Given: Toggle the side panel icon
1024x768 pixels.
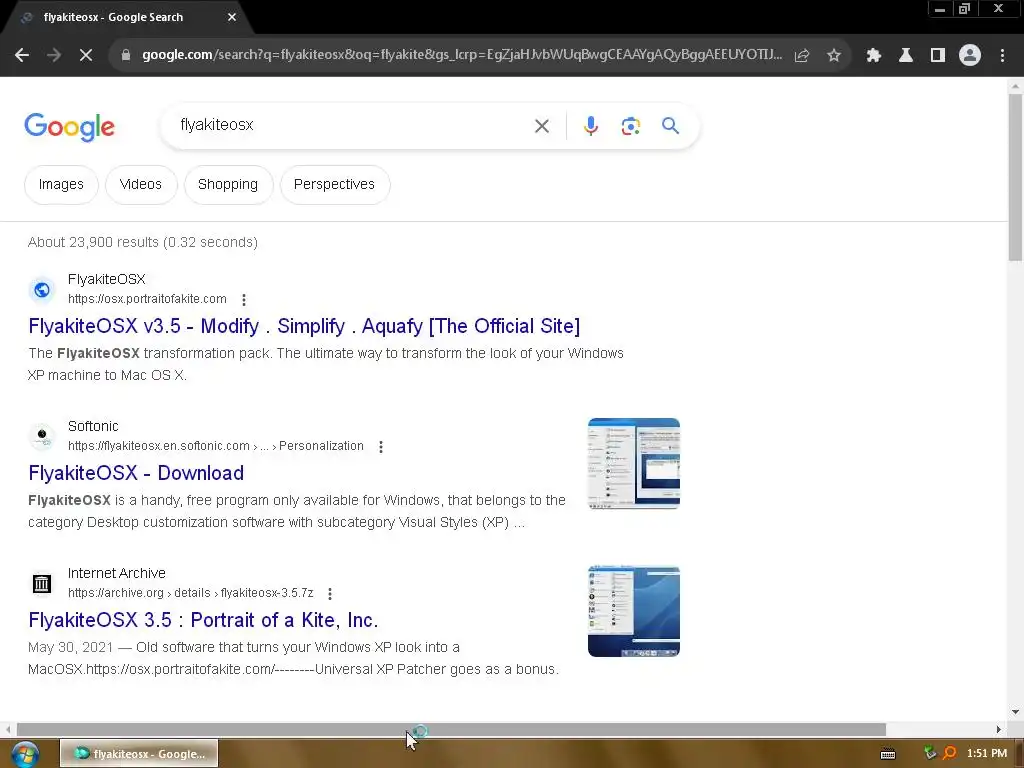Looking at the screenshot, I should pyautogui.click(x=938, y=56).
